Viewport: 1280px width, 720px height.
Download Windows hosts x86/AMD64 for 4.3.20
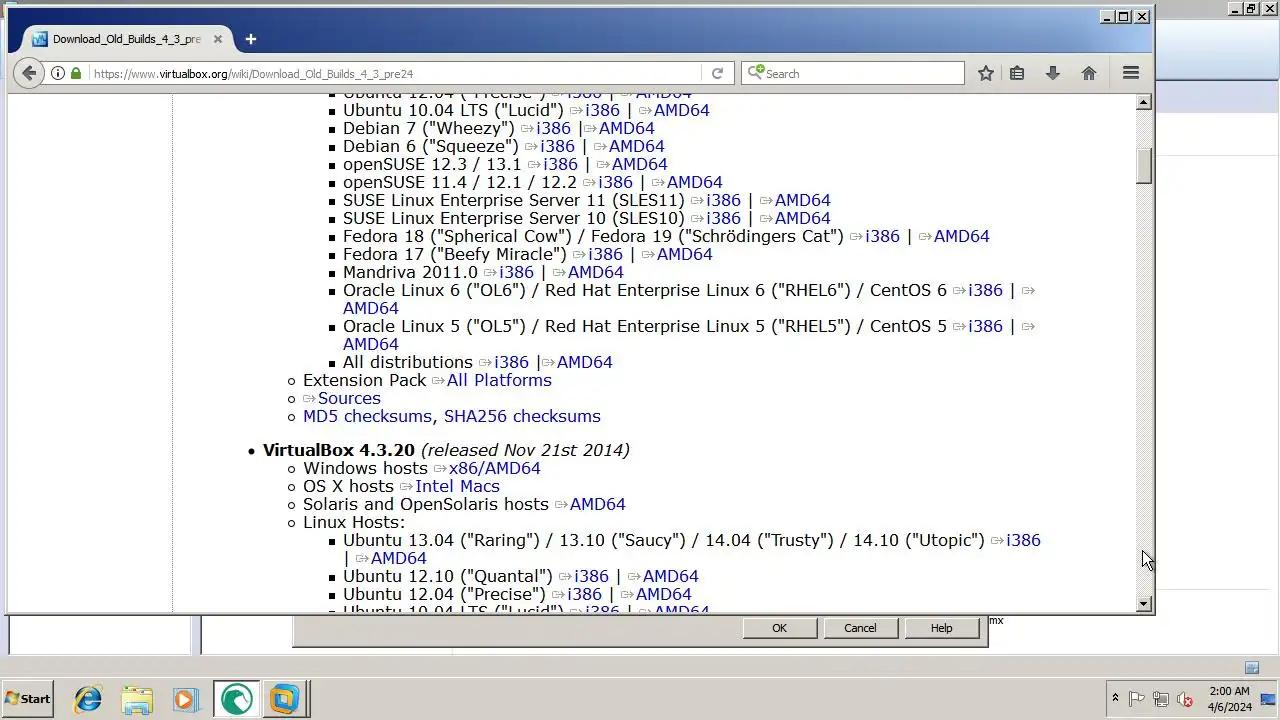pyautogui.click(x=494, y=468)
